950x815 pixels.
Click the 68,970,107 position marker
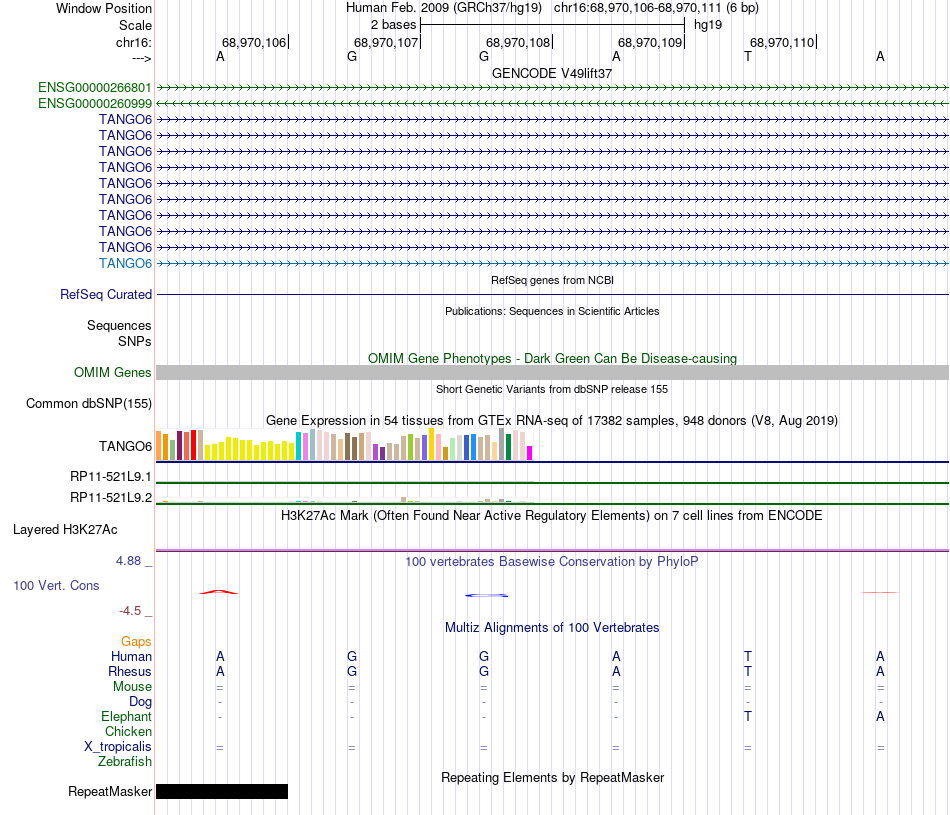click(x=387, y=42)
